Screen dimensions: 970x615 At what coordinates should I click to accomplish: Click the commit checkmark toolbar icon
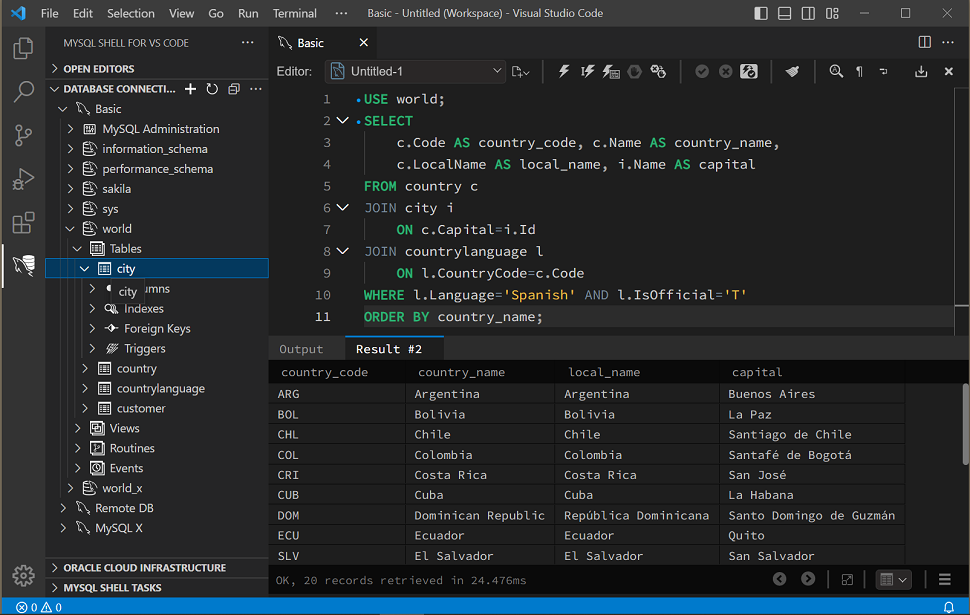[702, 72]
